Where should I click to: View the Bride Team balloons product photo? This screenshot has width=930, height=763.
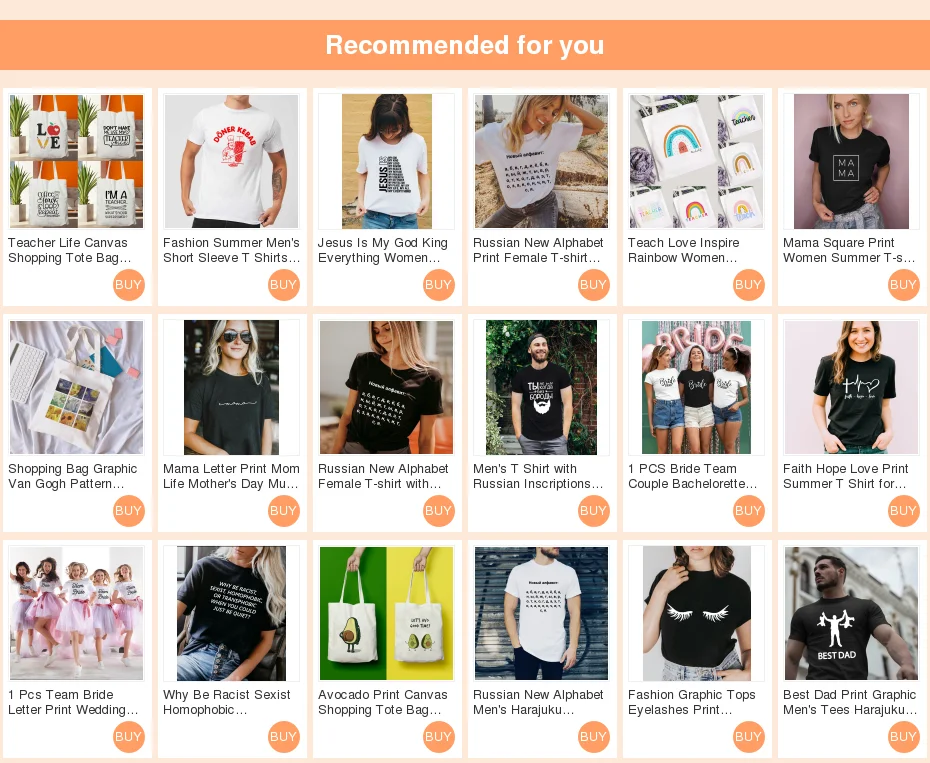(696, 387)
